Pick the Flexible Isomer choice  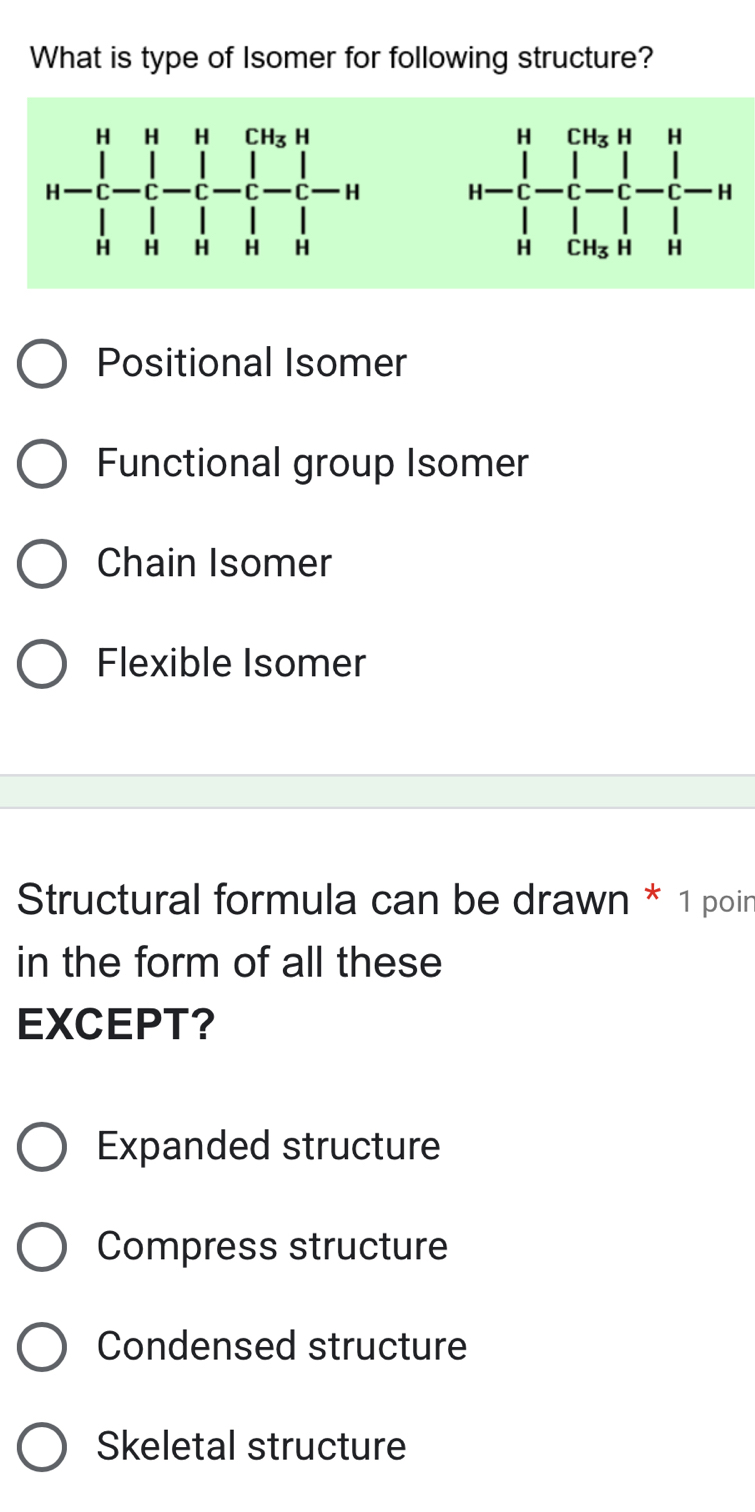click(x=40, y=663)
